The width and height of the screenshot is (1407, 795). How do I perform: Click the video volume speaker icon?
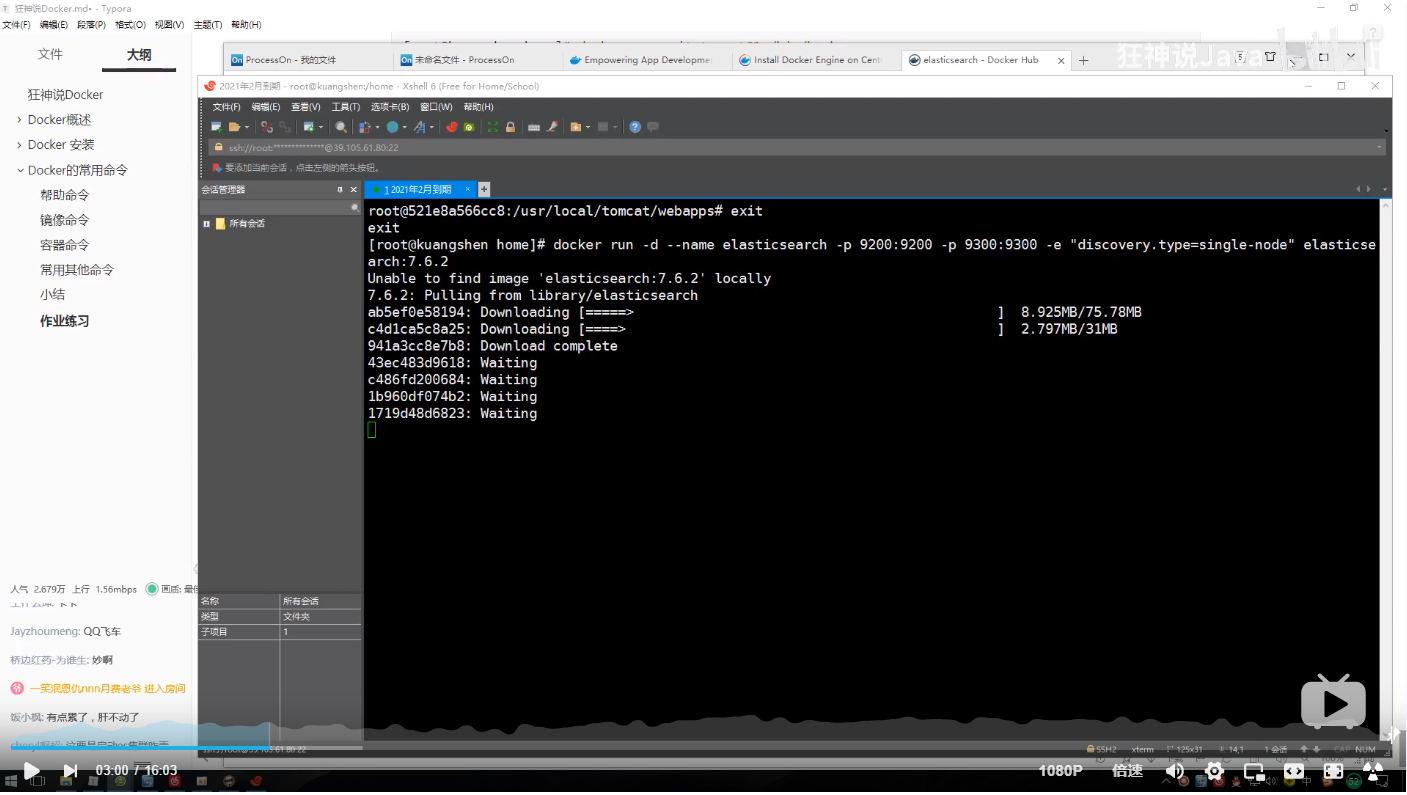click(1175, 771)
